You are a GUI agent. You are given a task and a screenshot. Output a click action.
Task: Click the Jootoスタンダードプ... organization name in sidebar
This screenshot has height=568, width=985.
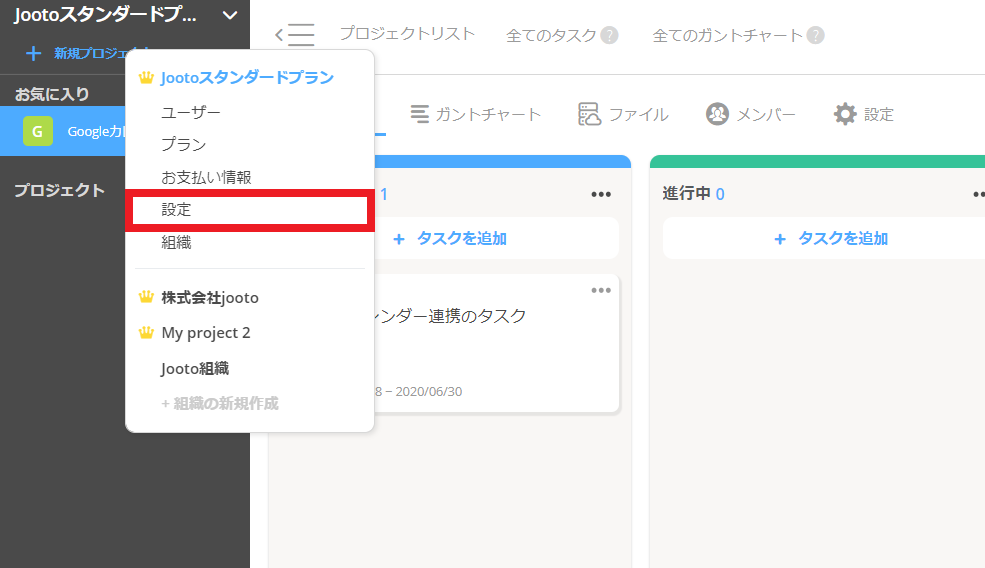[106, 15]
